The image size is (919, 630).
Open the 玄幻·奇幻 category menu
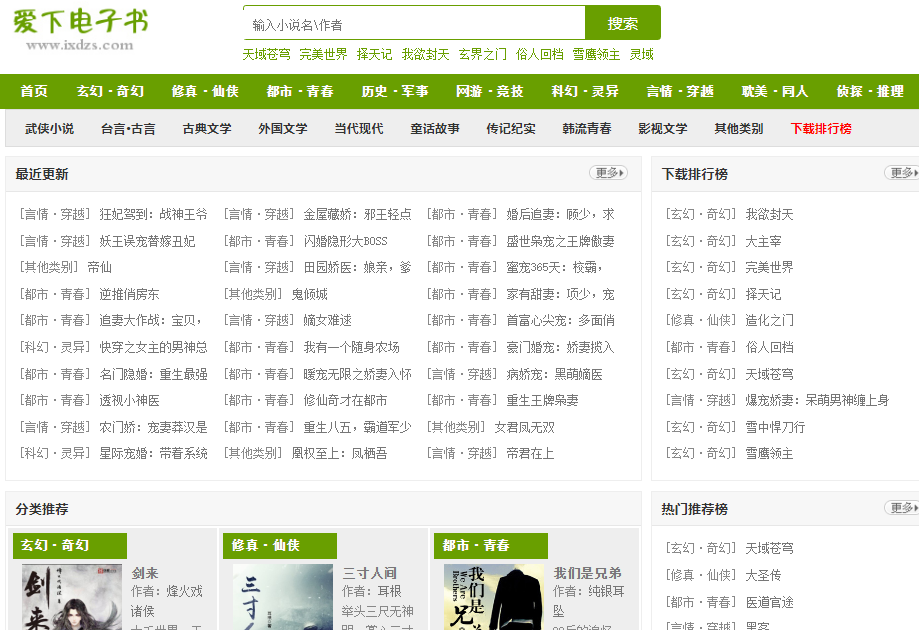[110, 91]
